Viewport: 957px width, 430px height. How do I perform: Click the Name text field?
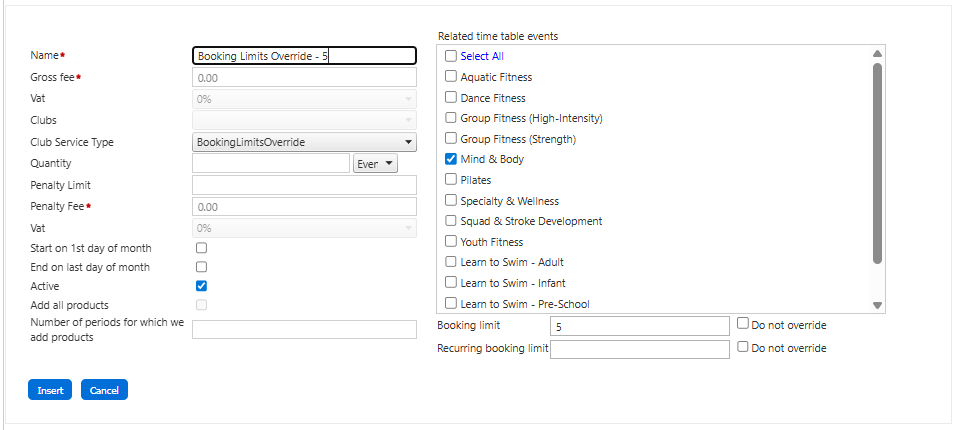coord(304,57)
